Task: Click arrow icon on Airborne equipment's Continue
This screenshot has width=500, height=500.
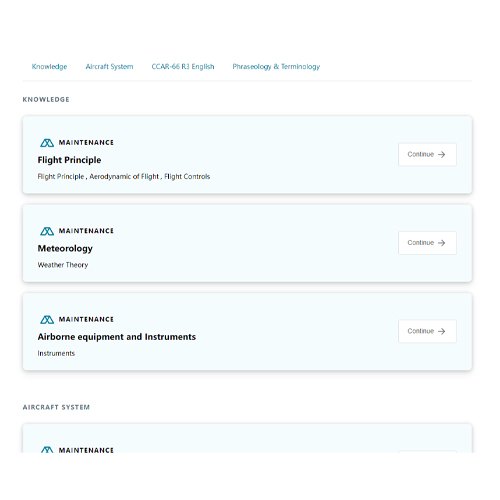Action: pos(441,331)
